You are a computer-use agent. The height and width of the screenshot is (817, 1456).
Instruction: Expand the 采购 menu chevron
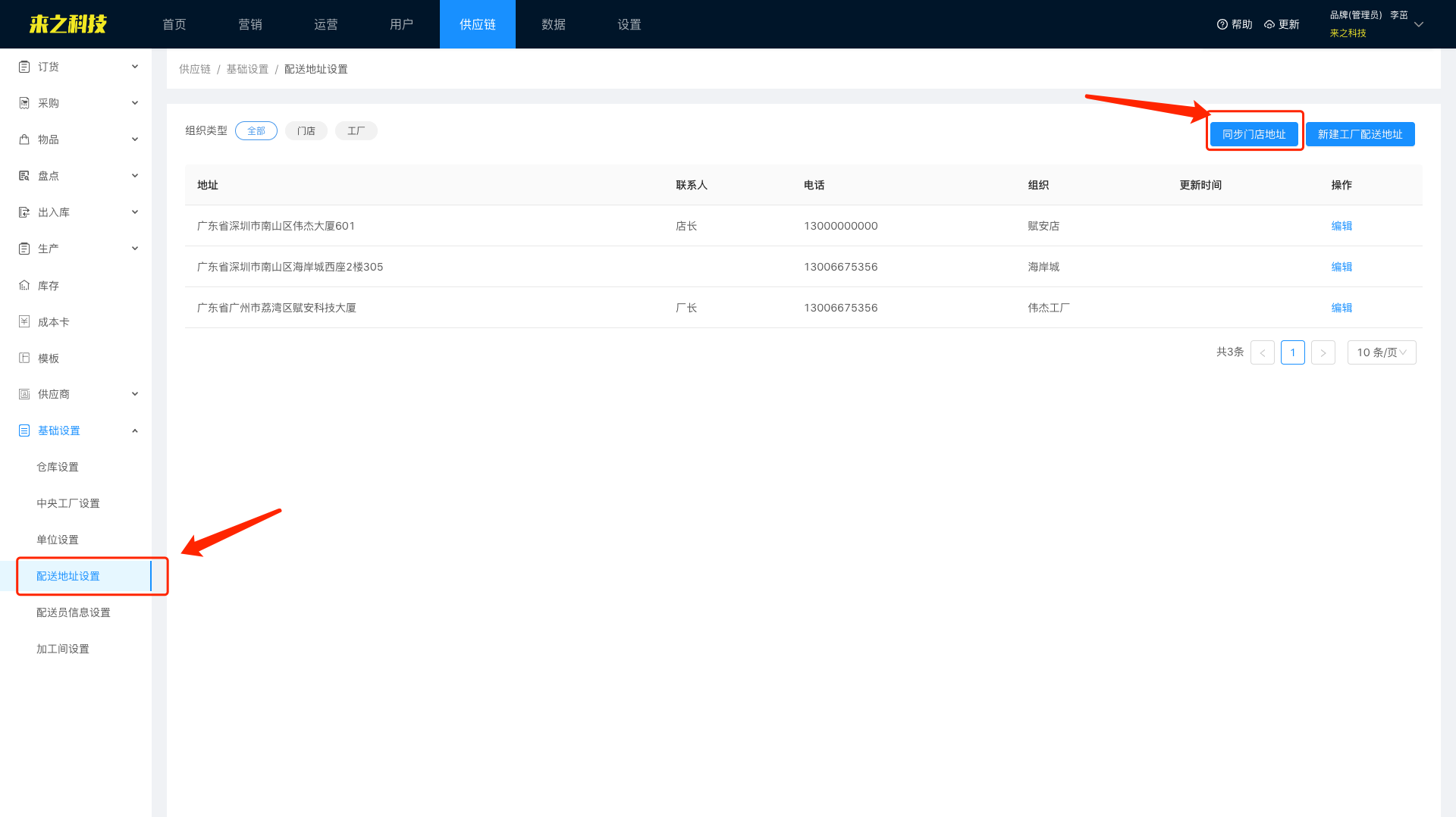135,103
